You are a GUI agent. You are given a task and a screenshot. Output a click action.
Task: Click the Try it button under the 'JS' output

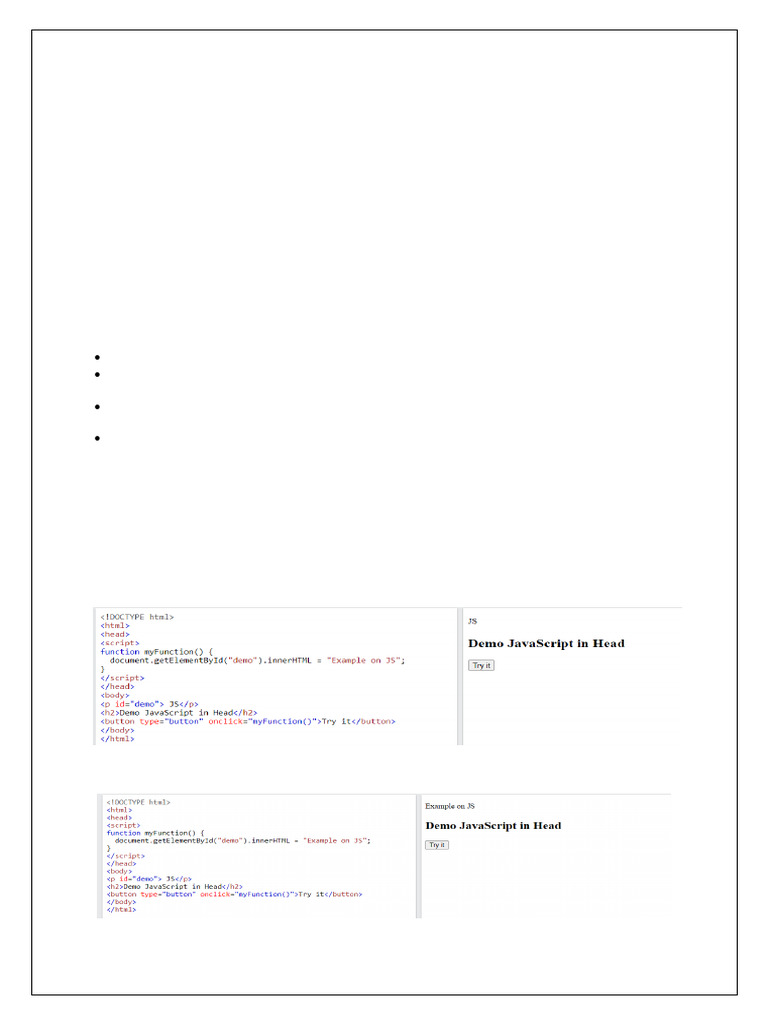click(481, 665)
